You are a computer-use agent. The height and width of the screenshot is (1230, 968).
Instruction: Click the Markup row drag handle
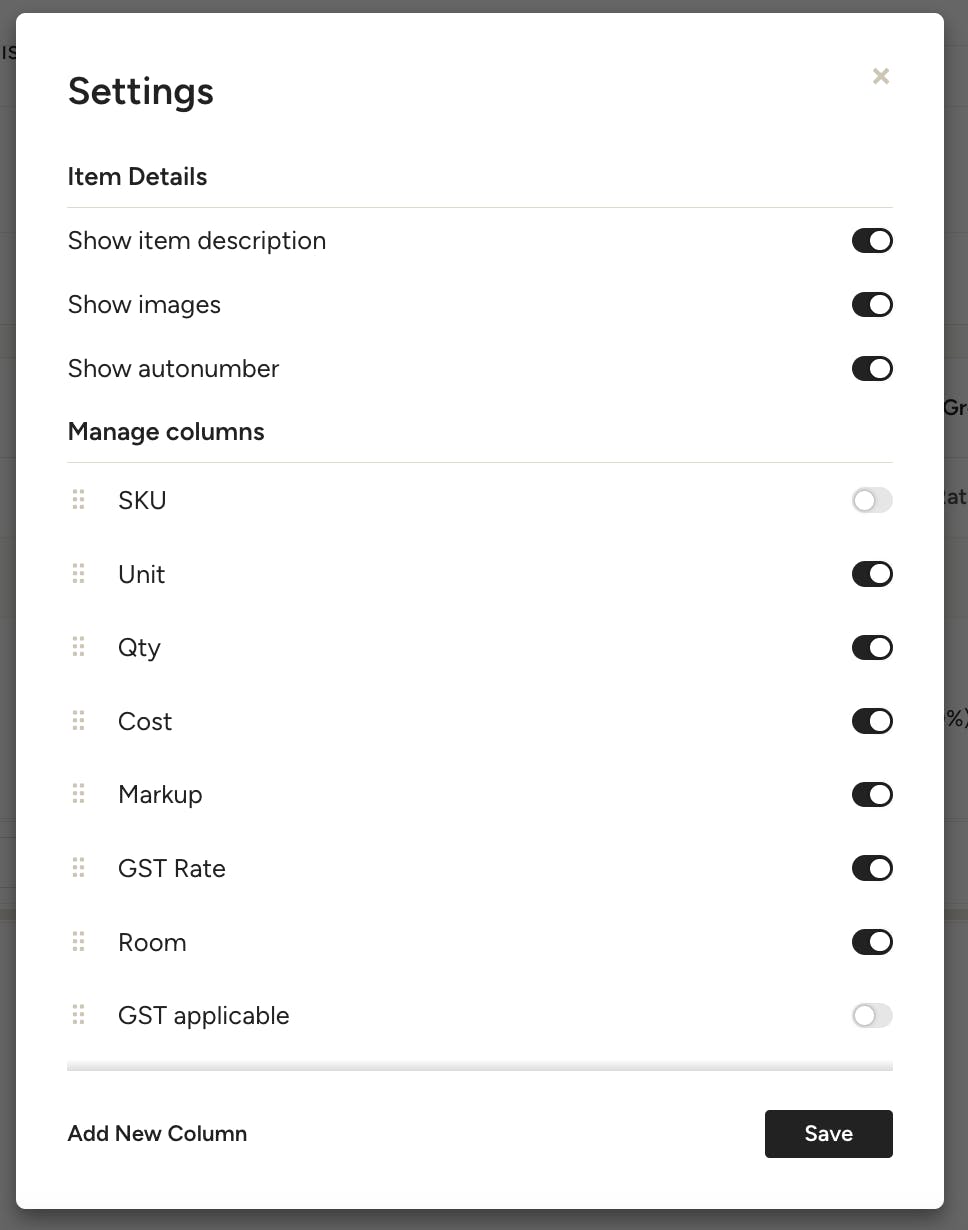click(x=79, y=794)
